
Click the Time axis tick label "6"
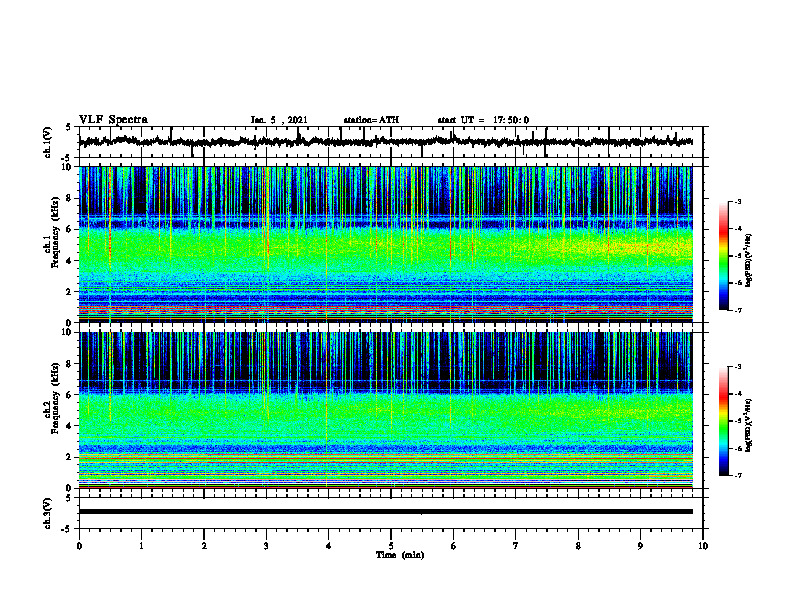pyautogui.click(x=453, y=546)
